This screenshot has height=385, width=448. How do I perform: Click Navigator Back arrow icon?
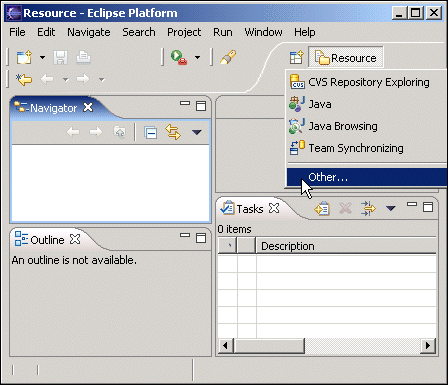pos(73,132)
